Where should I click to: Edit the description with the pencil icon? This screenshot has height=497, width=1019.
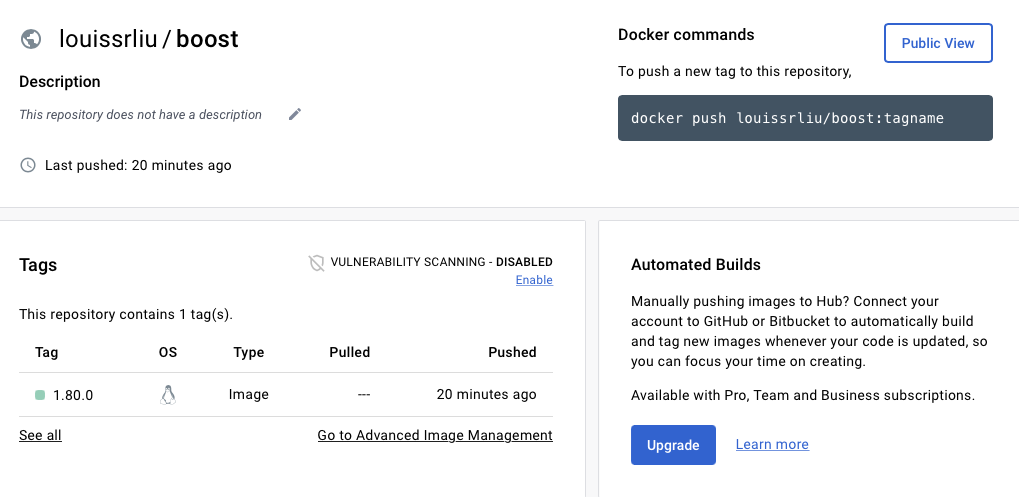point(295,114)
